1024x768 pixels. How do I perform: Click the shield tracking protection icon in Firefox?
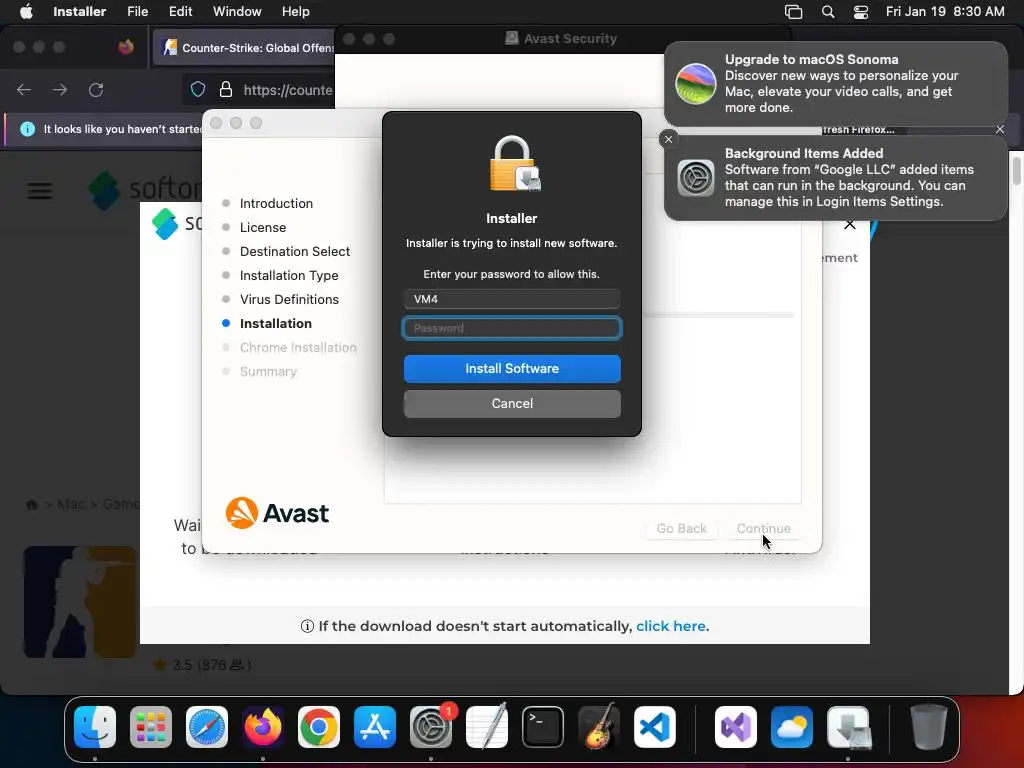198,89
